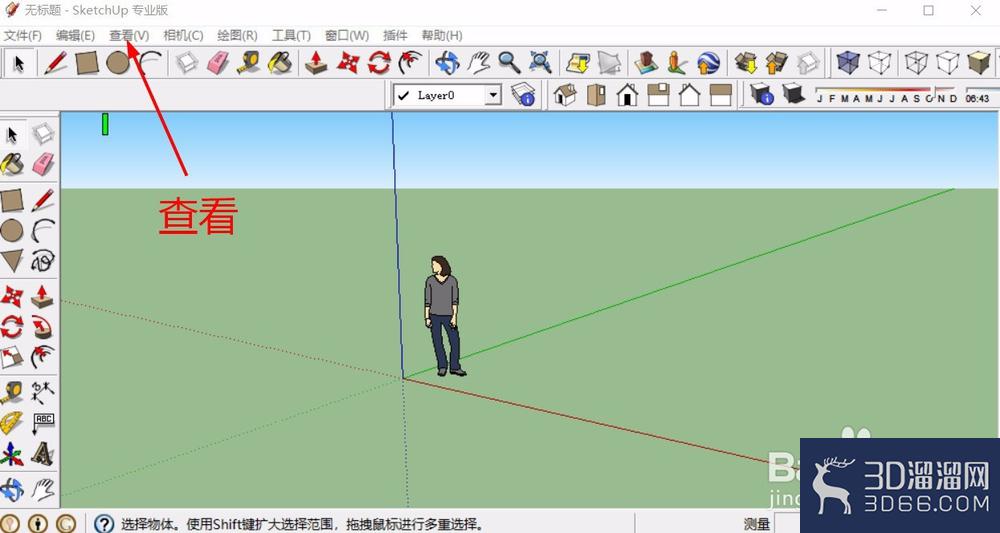Open Get Models from 3D Warehouse
The image size is (1000, 533).
pos(746,62)
